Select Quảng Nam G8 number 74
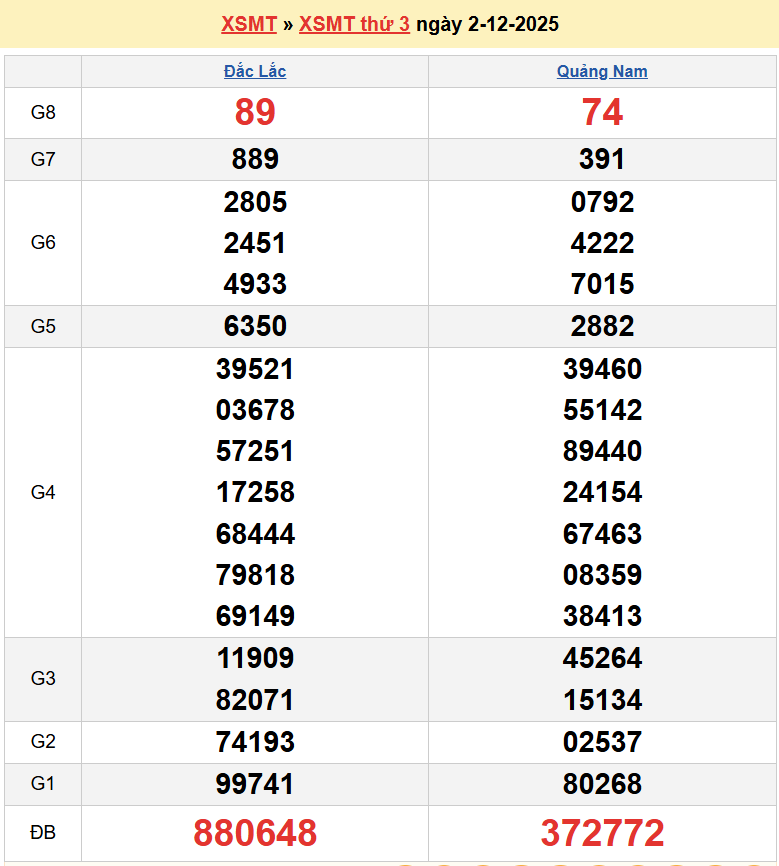The image size is (779, 866). pyautogui.click(x=602, y=113)
